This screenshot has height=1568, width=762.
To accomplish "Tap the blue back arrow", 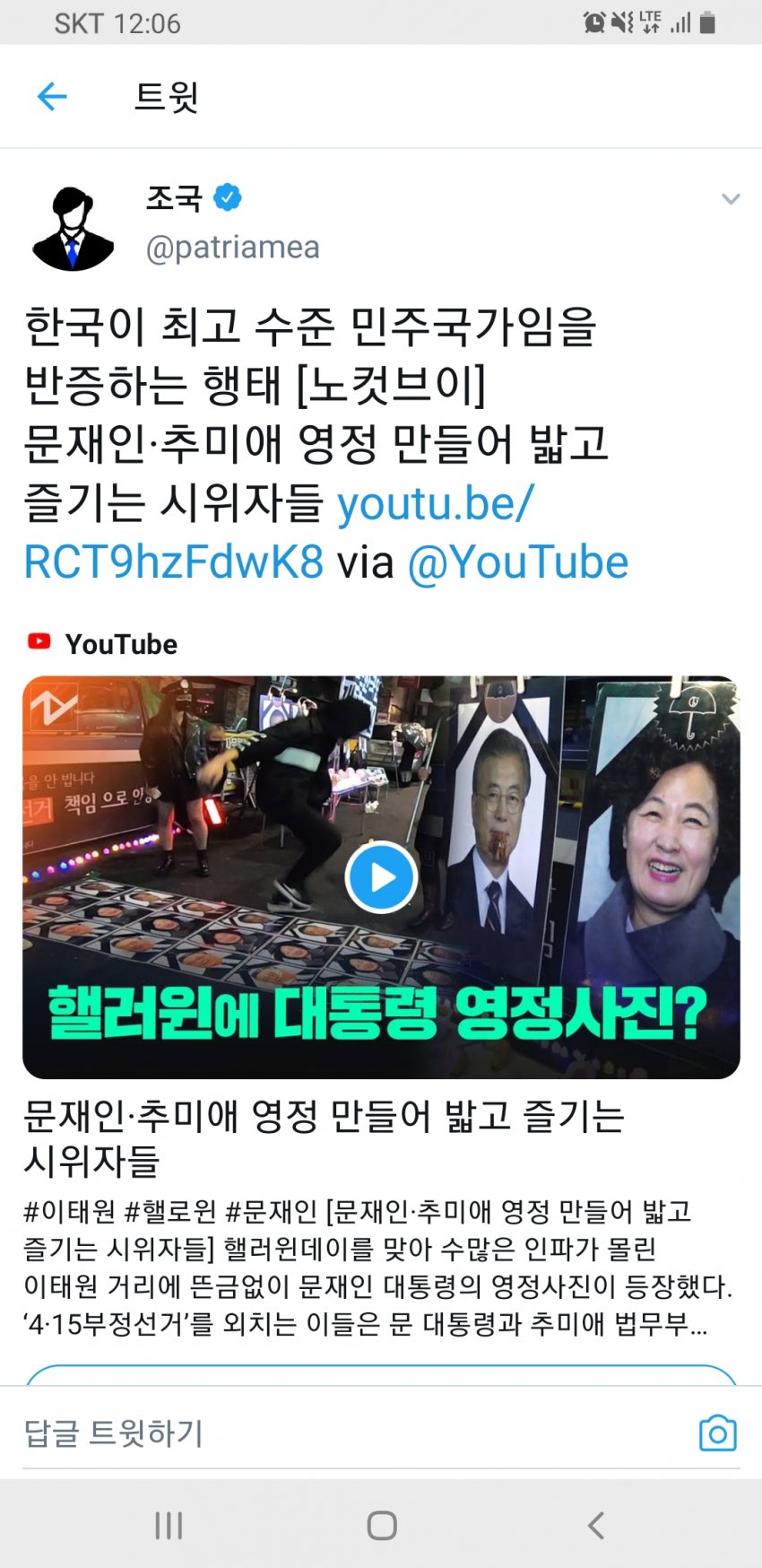I will (52, 96).
